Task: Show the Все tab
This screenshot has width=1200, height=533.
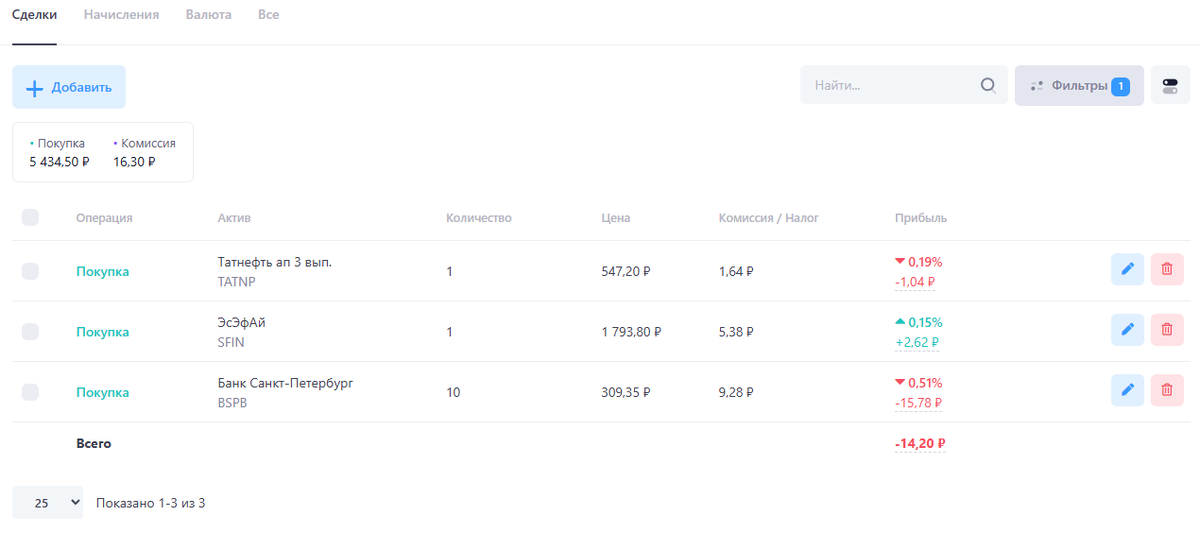Action: (268, 15)
